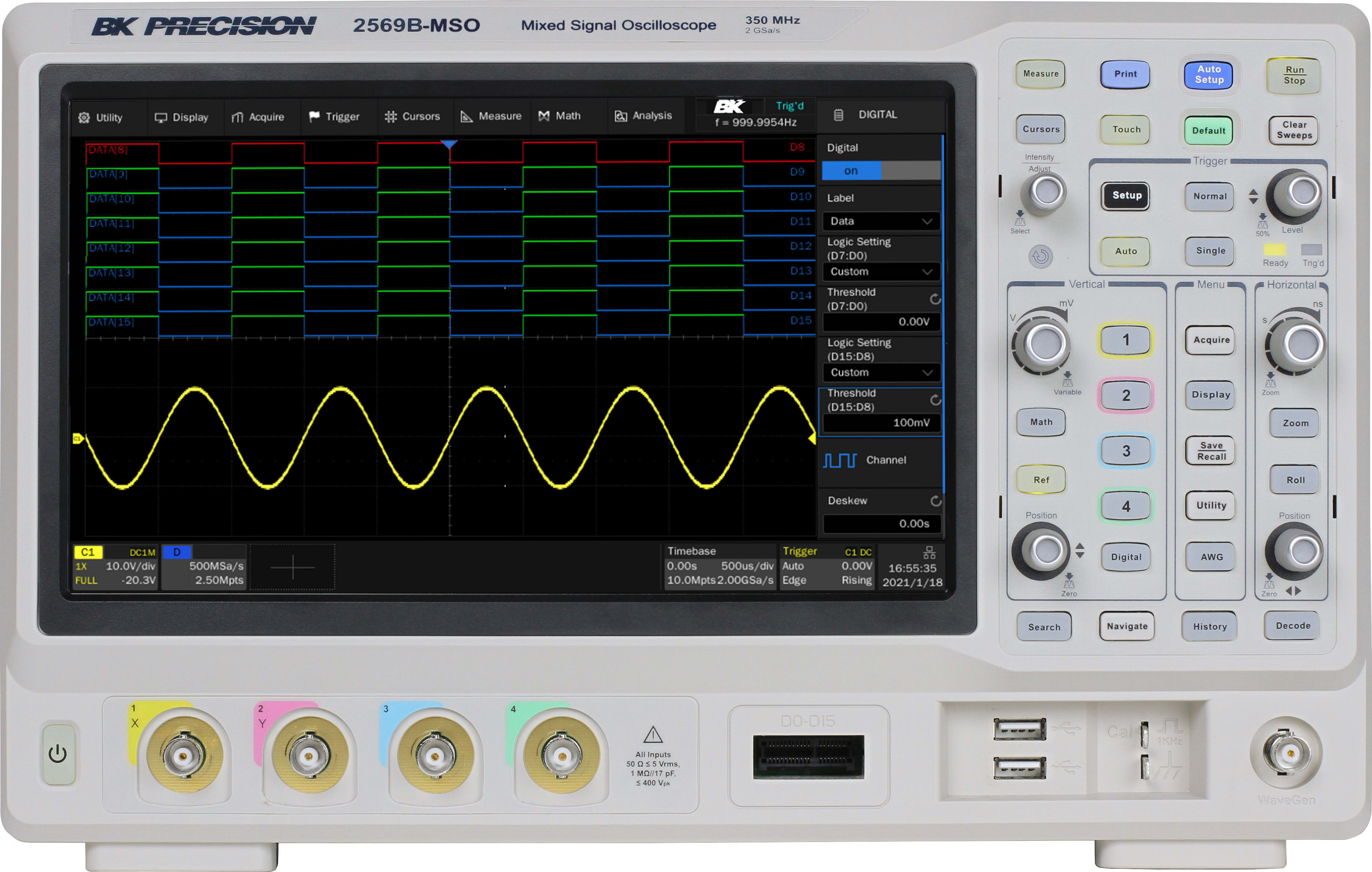This screenshot has height=872, width=1372.
Task: Expand the Logic Setting D7:D0 Custom dropdown
Action: pos(880,272)
